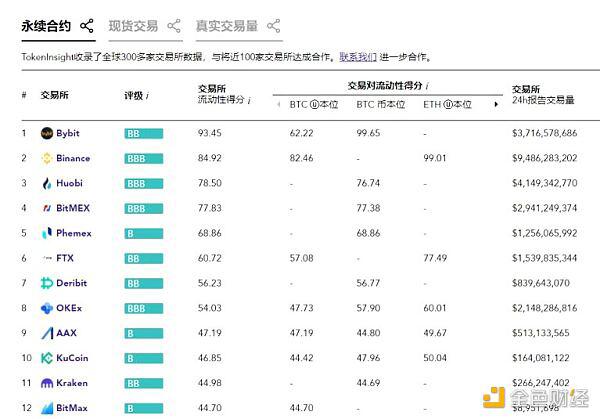The width and height of the screenshot is (600, 419).
Task: Click the Bybit logo icon
Action: tap(47, 133)
